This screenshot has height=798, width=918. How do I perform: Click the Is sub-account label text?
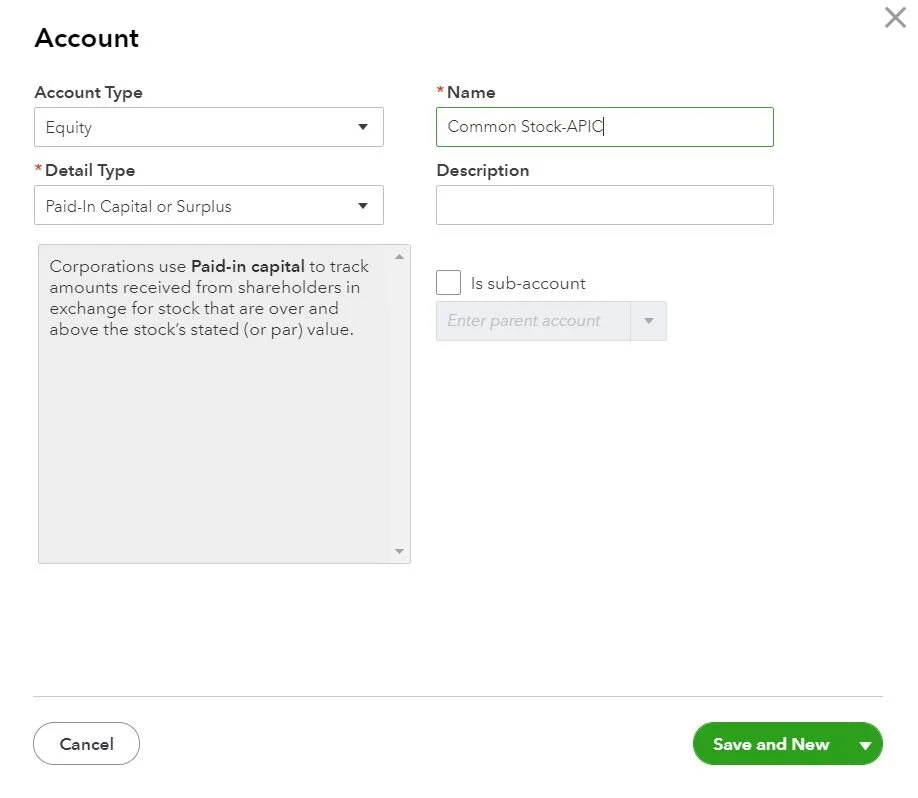[528, 284]
